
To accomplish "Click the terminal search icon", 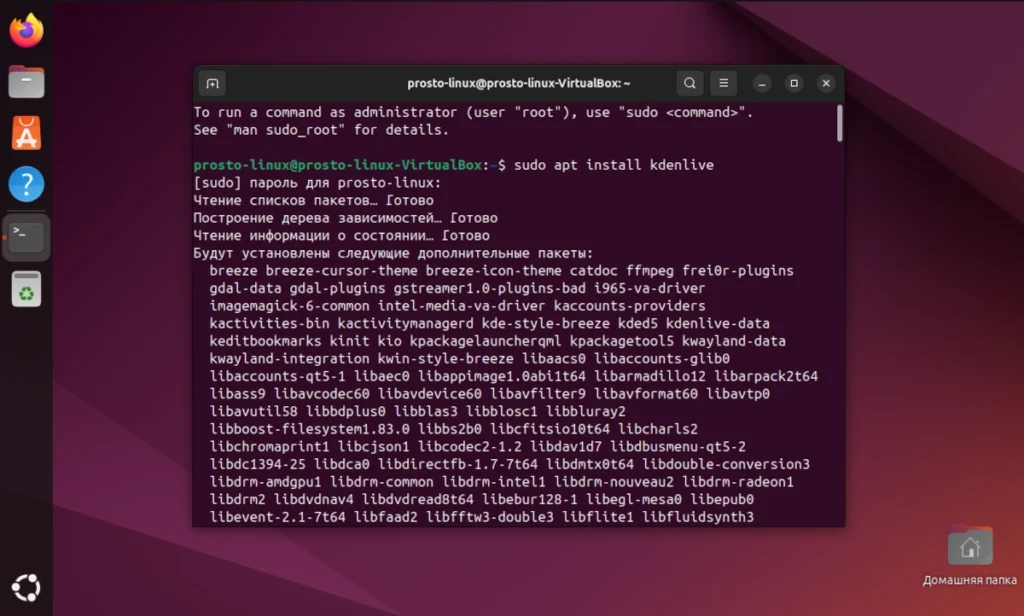I will click(x=690, y=83).
